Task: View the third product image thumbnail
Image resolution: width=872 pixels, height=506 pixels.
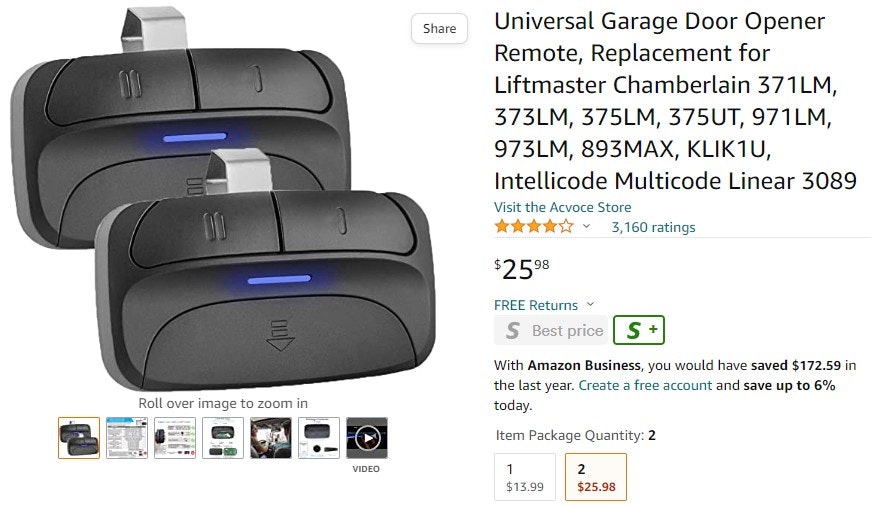Action: tap(175, 438)
